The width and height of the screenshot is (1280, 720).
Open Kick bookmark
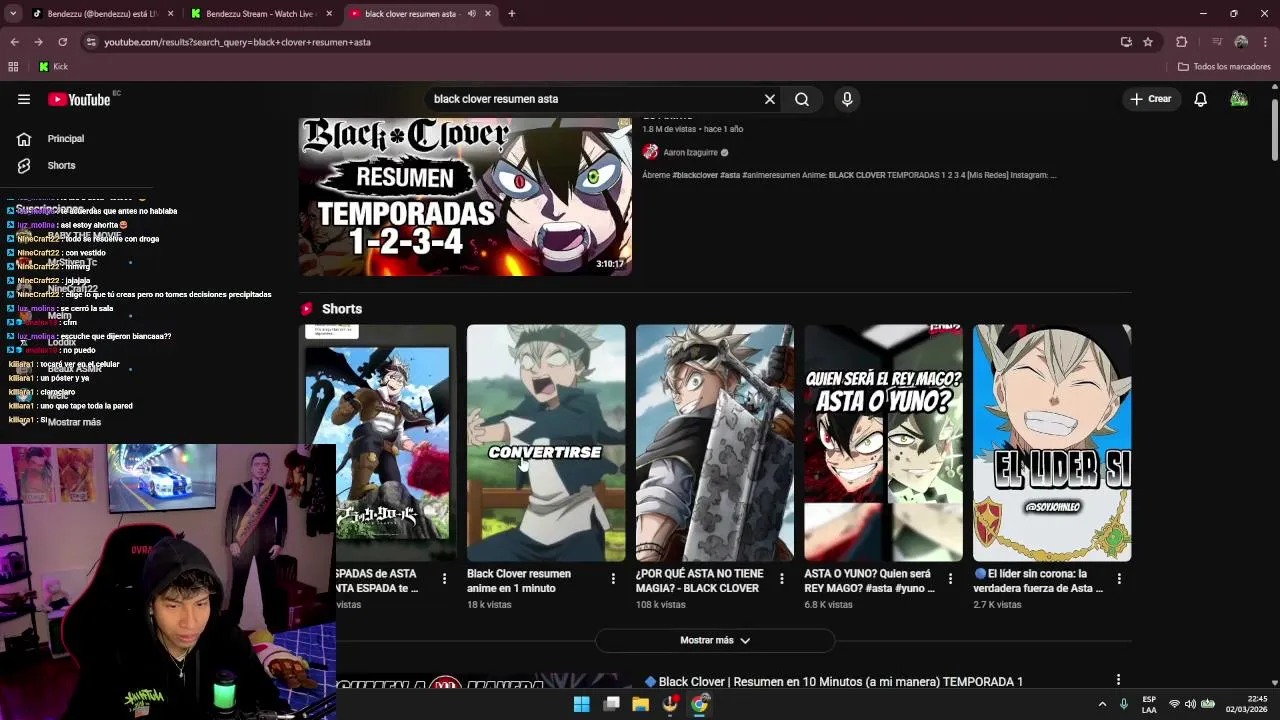coord(53,67)
